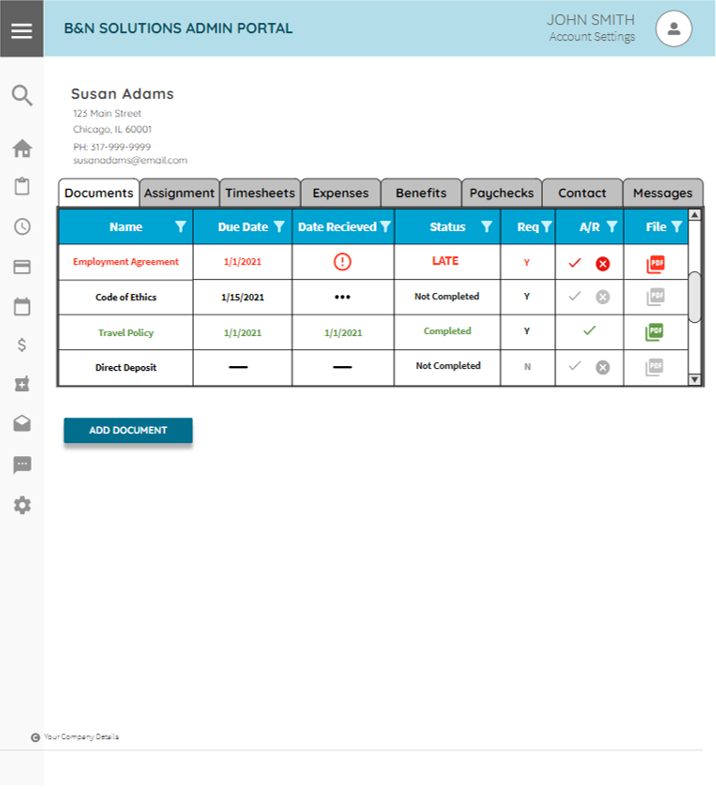Switch to the Timesheets tab
This screenshot has height=791, width=716.
(x=260, y=193)
